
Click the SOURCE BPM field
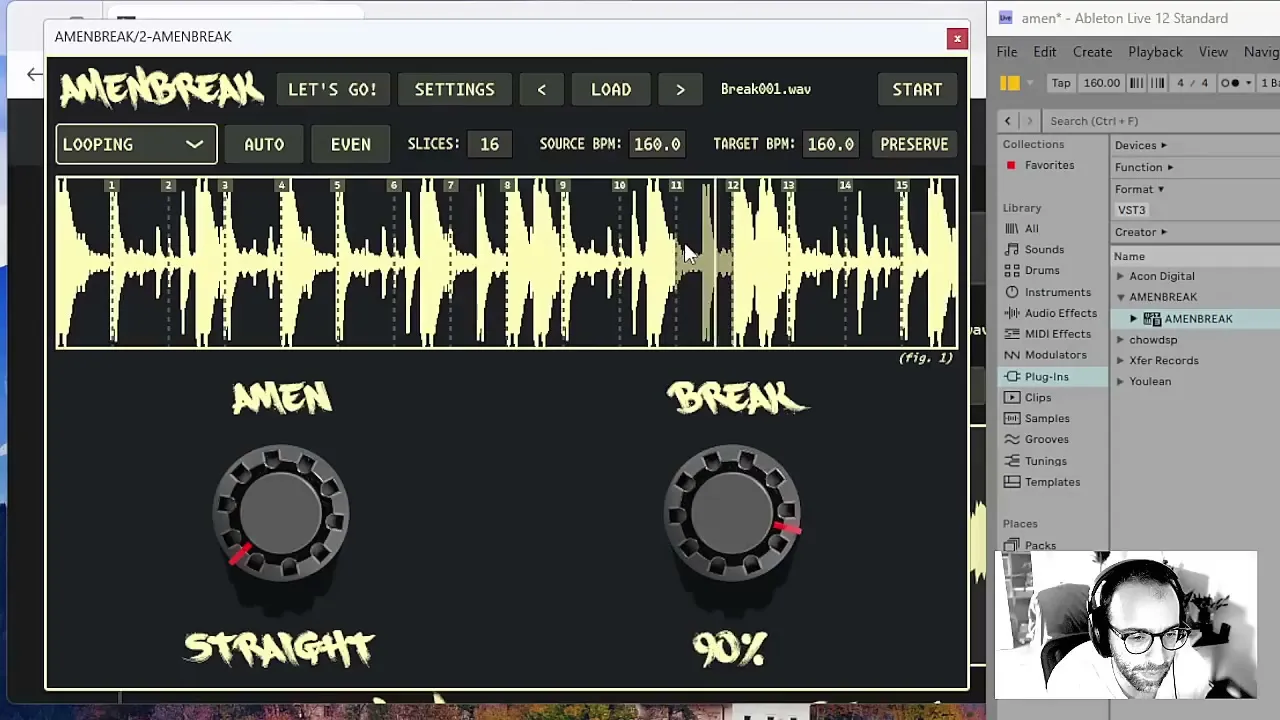coord(657,144)
